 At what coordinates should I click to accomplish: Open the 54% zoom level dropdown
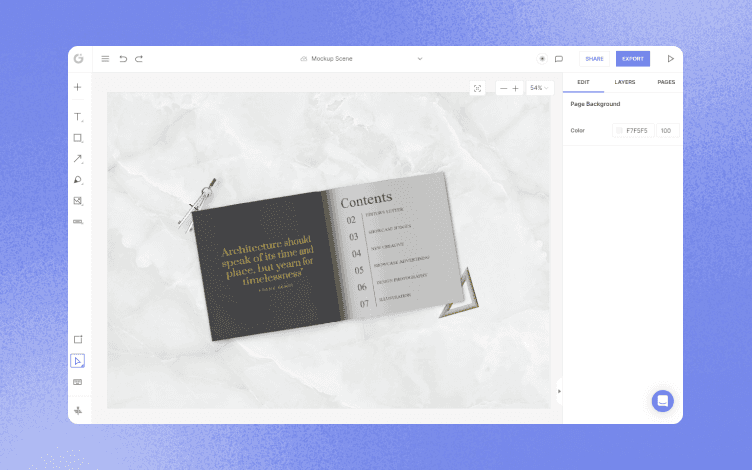click(x=540, y=88)
